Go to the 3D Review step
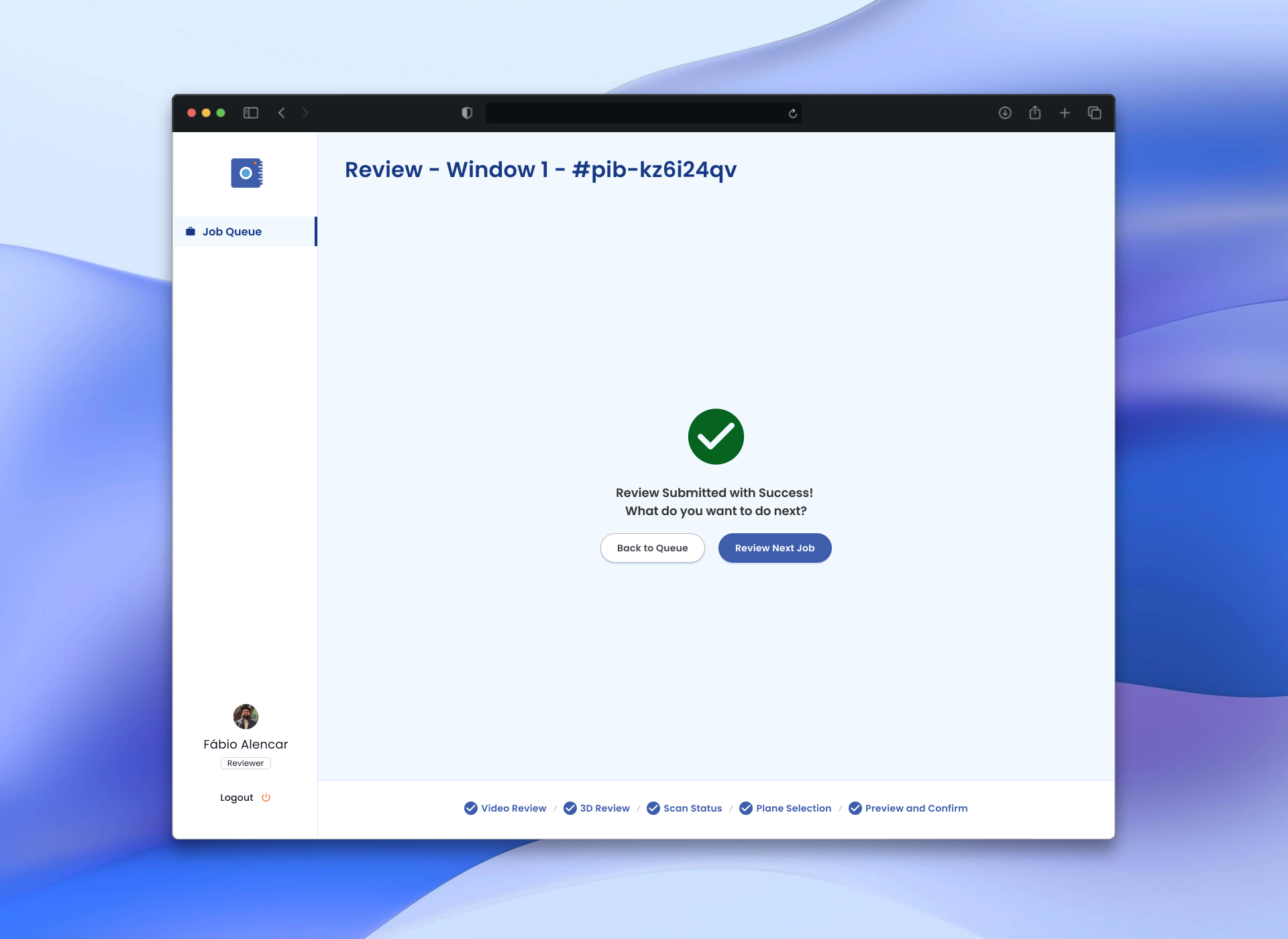The width and height of the screenshot is (1288, 939). pyautogui.click(x=604, y=808)
